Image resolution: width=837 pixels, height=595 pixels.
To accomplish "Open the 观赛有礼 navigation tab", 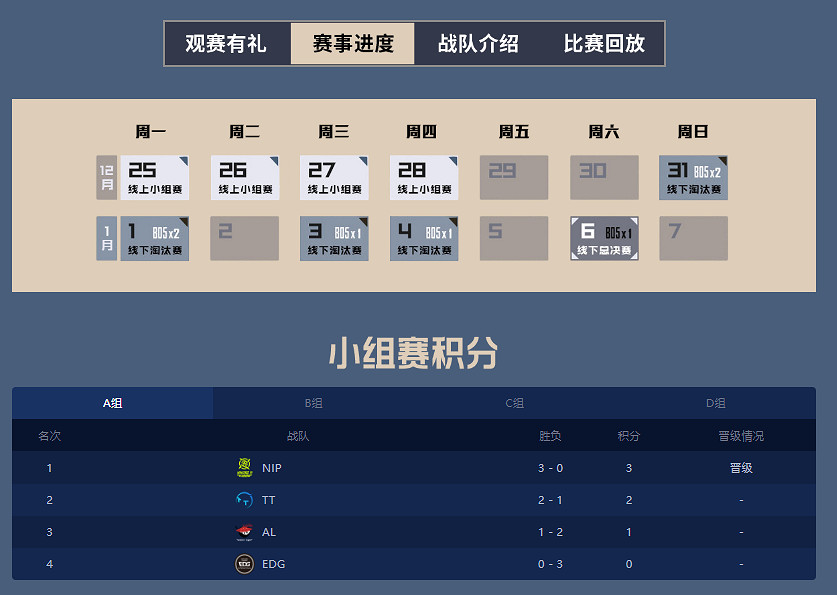I will pos(226,43).
